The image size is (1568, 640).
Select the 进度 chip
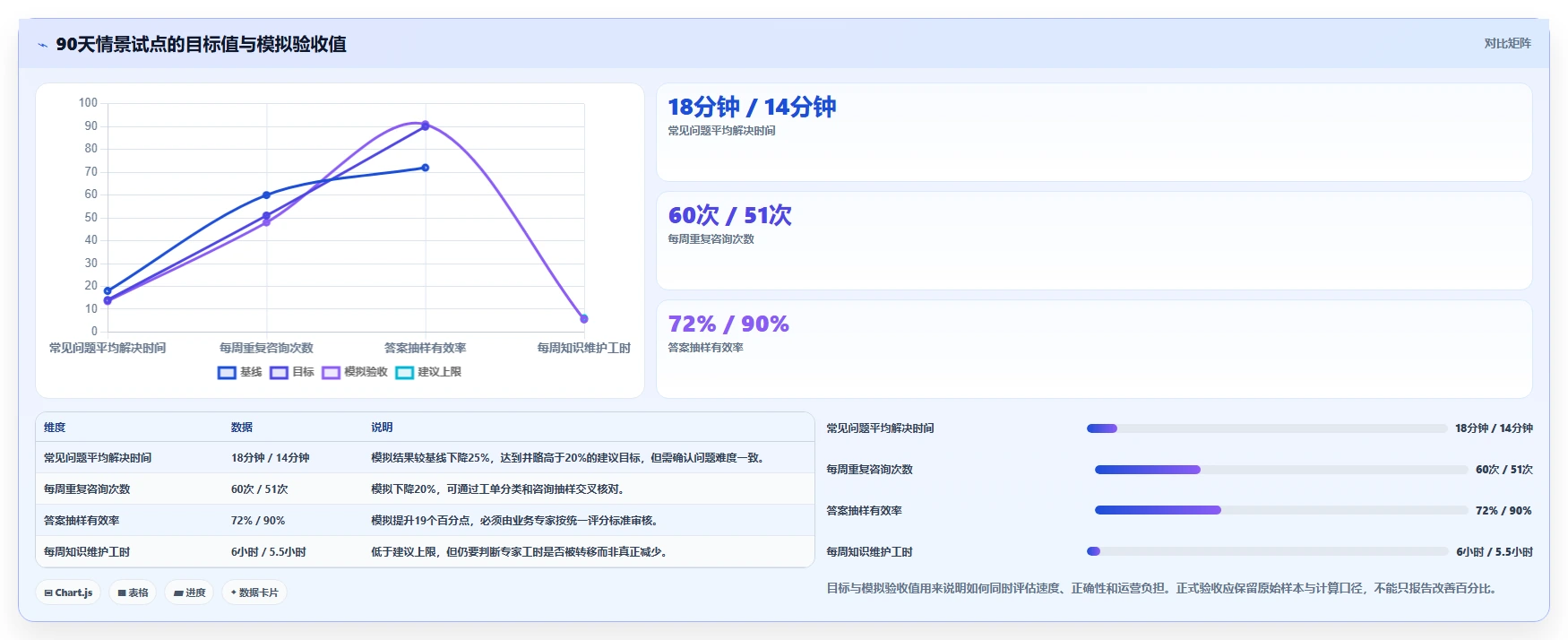189,592
